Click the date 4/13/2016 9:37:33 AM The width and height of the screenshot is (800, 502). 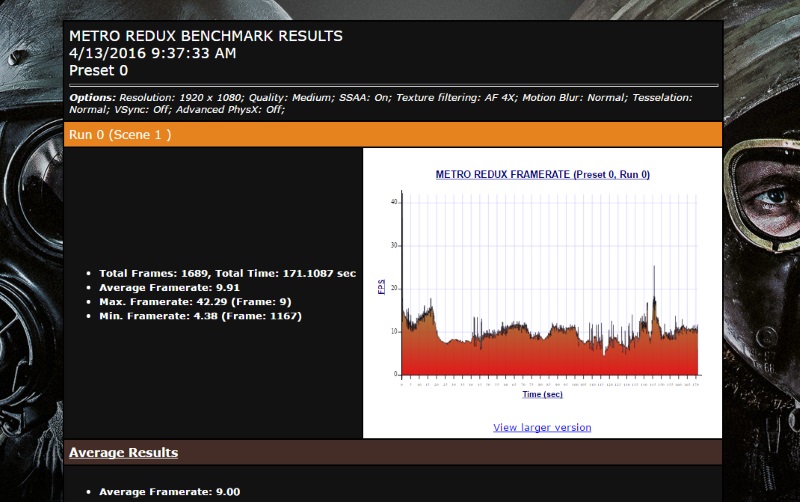click(153, 53)
